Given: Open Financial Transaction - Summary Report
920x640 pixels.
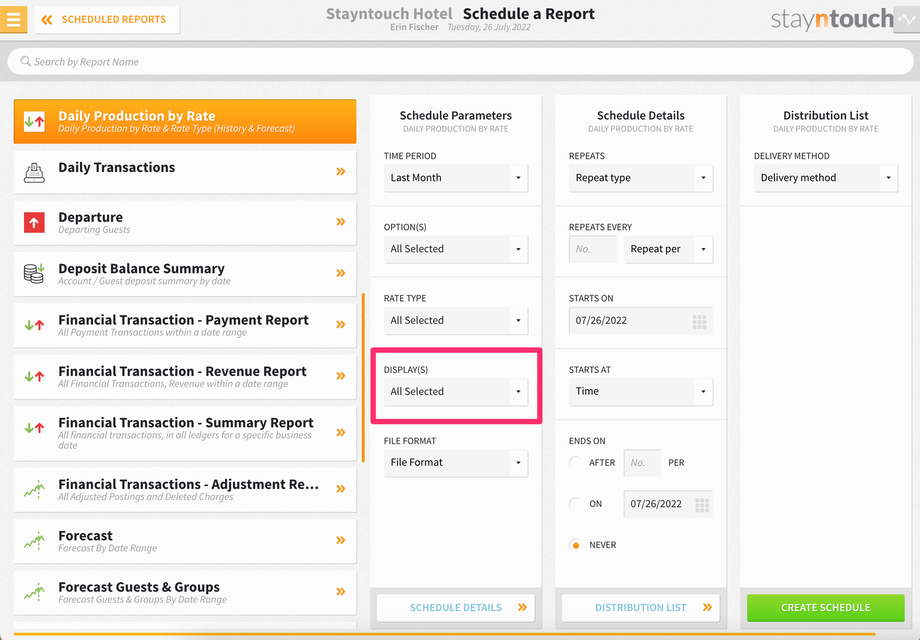Looking at the screenshot, I should 185,433.
